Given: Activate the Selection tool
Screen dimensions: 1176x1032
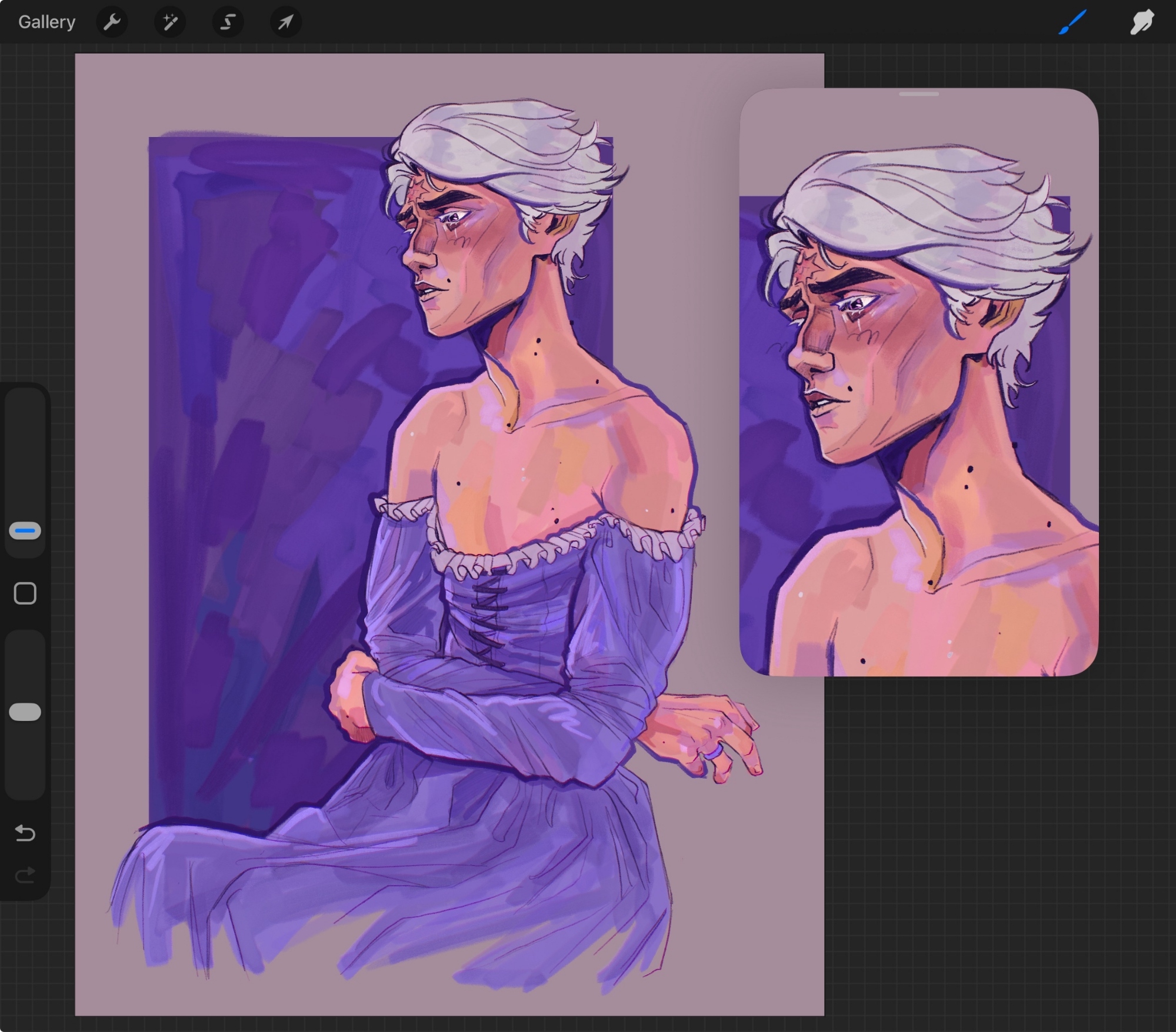Looking at the screenshot, I should pyautogui.click(x=228, y=22).
